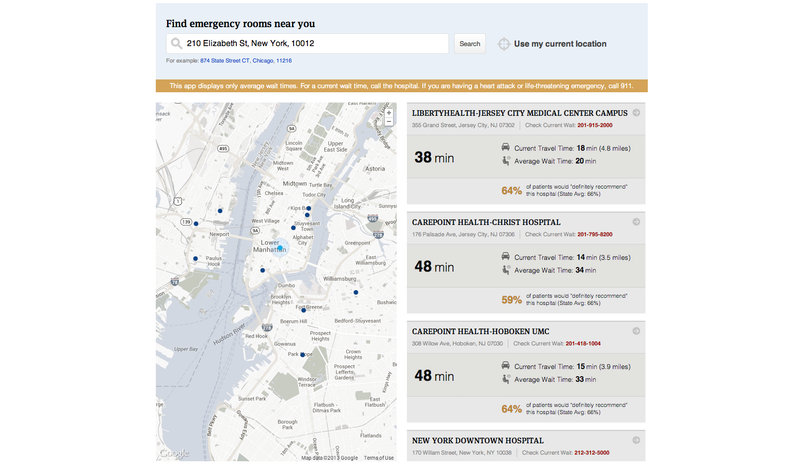The height and width of the screenshot is (471, 800).
Task: Click light-blue current location dot on Lower Manhattan
Action: pos(280,248)
